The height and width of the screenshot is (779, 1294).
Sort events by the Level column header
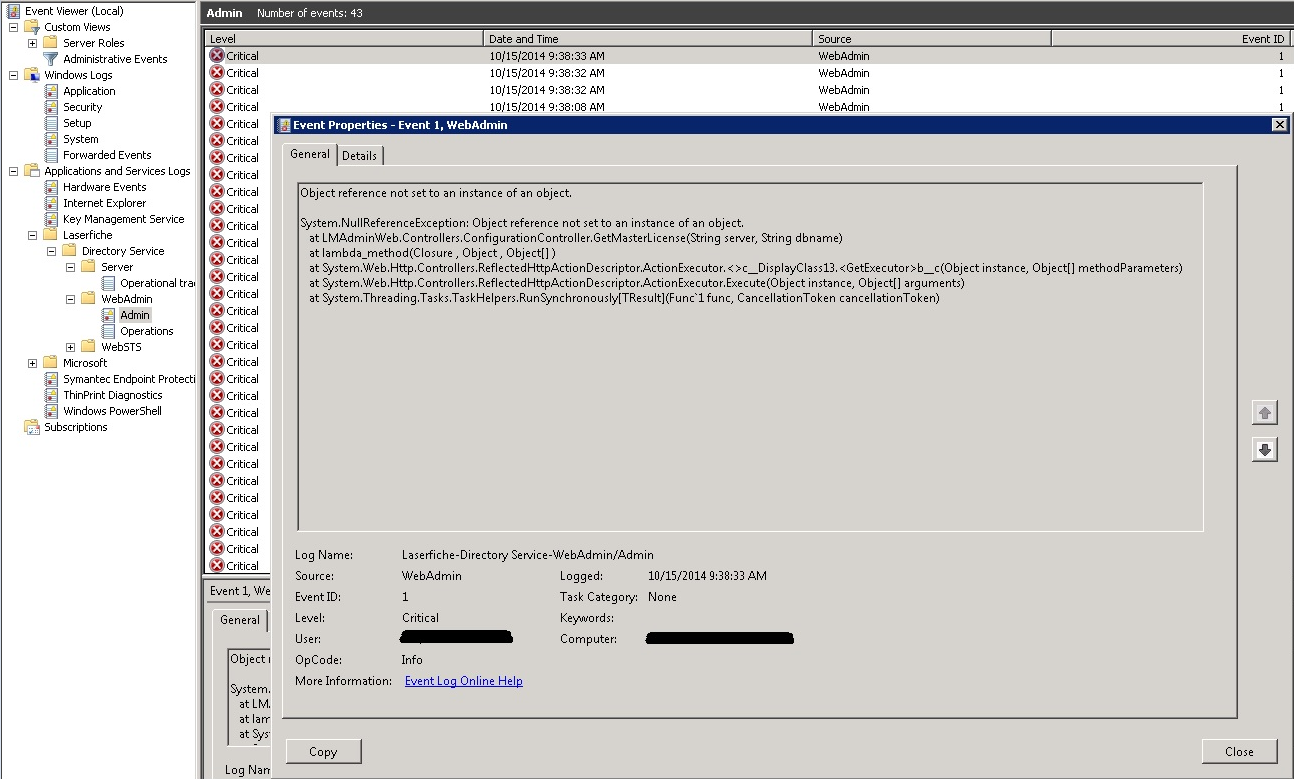[344, 39]
